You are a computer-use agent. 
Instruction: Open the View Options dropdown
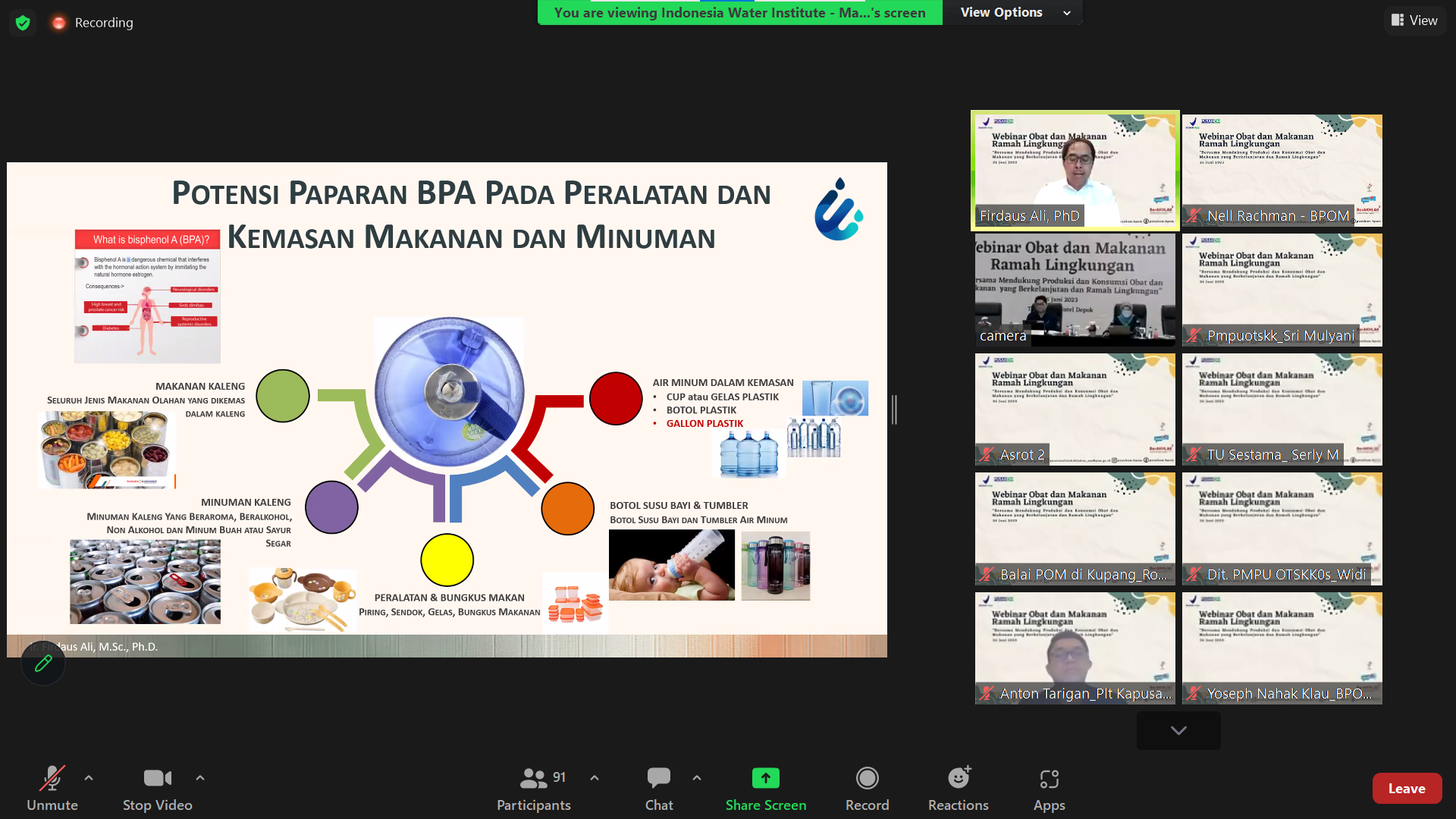pyautogui.click(x=1014, y=13)
